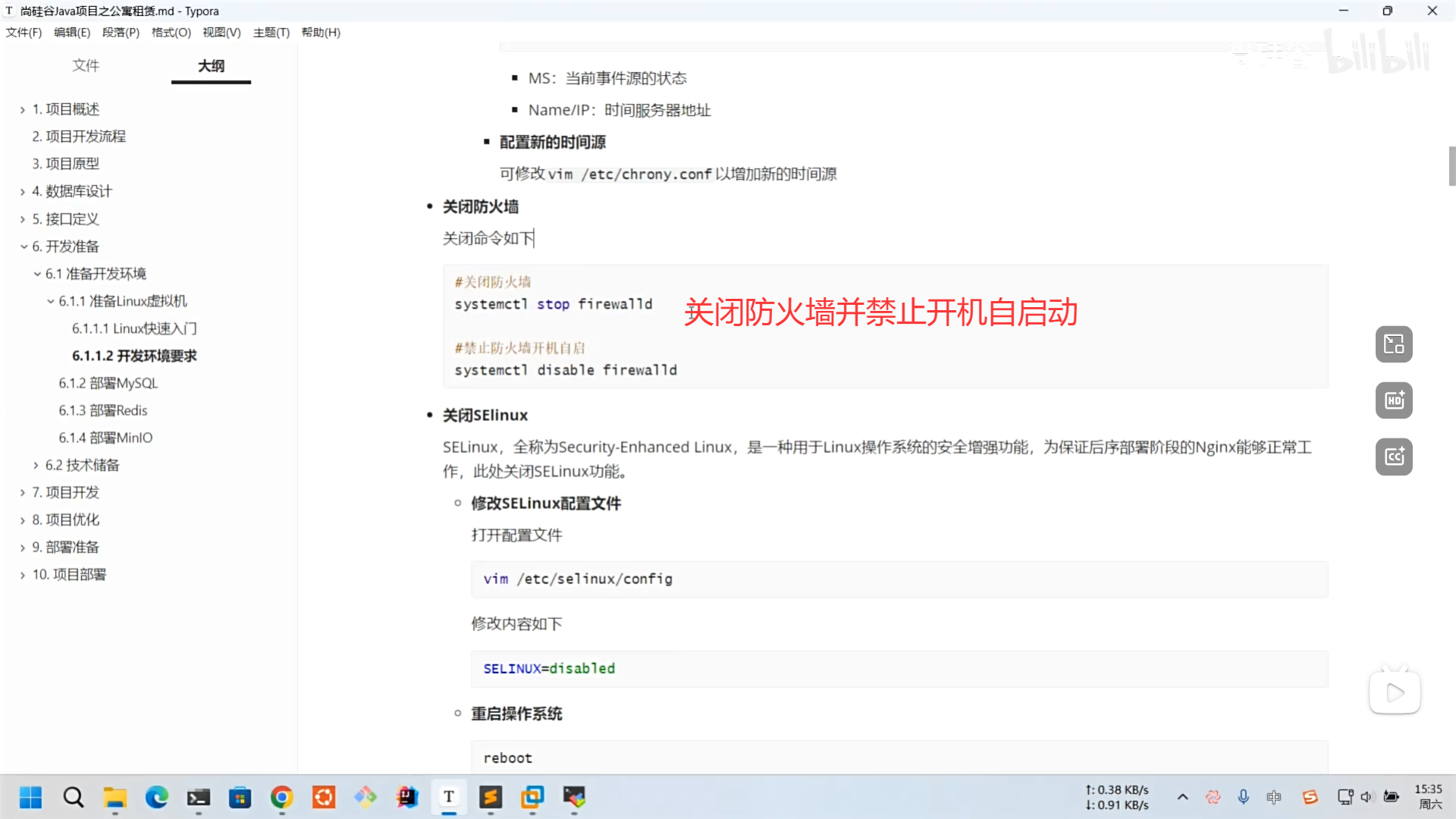The image size is (1456, 819).
Task: Toggle the Chinese input mode indicator
Action: (x=1273, y=797)
